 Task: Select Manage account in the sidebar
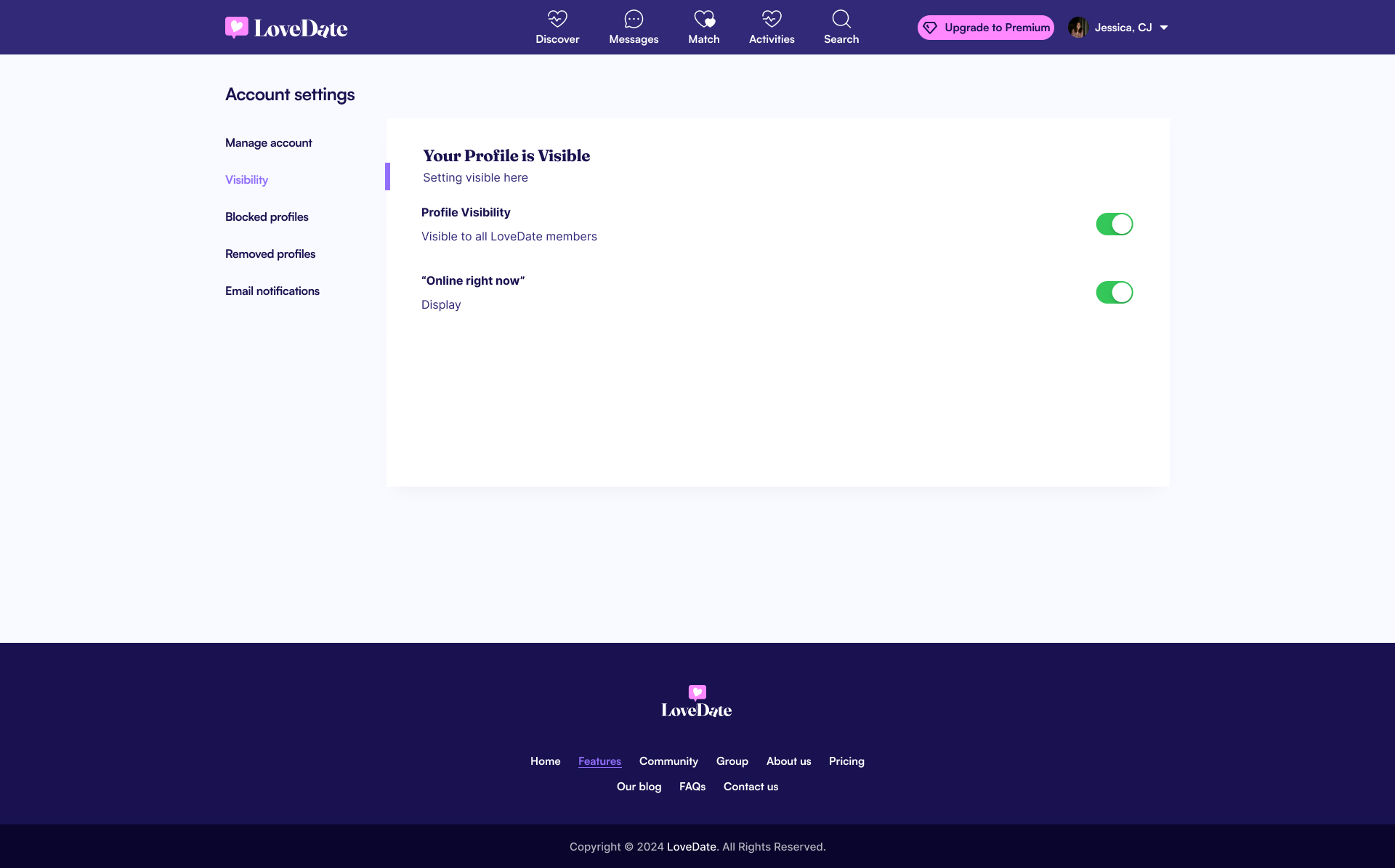[x=268, y=142]
